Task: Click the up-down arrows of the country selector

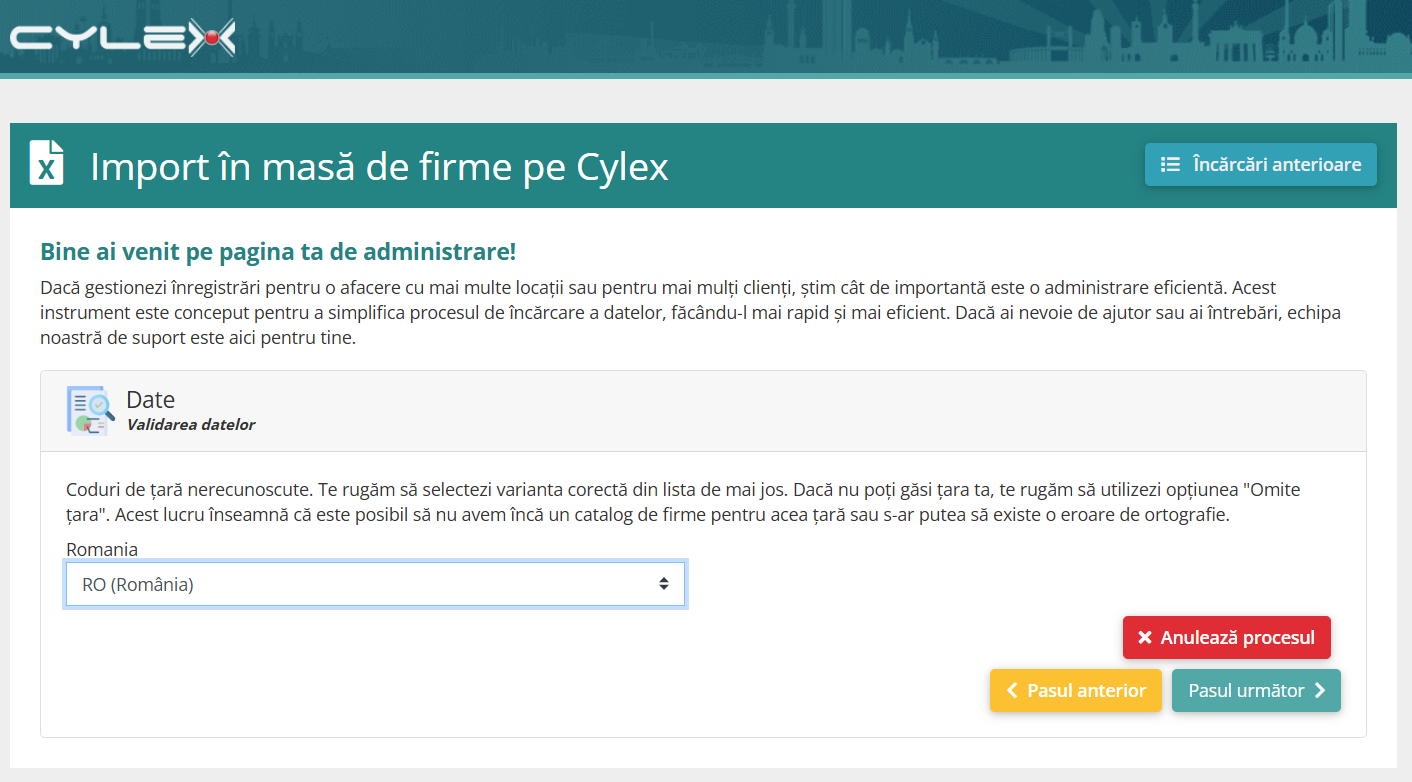Action: coord(664,584)
